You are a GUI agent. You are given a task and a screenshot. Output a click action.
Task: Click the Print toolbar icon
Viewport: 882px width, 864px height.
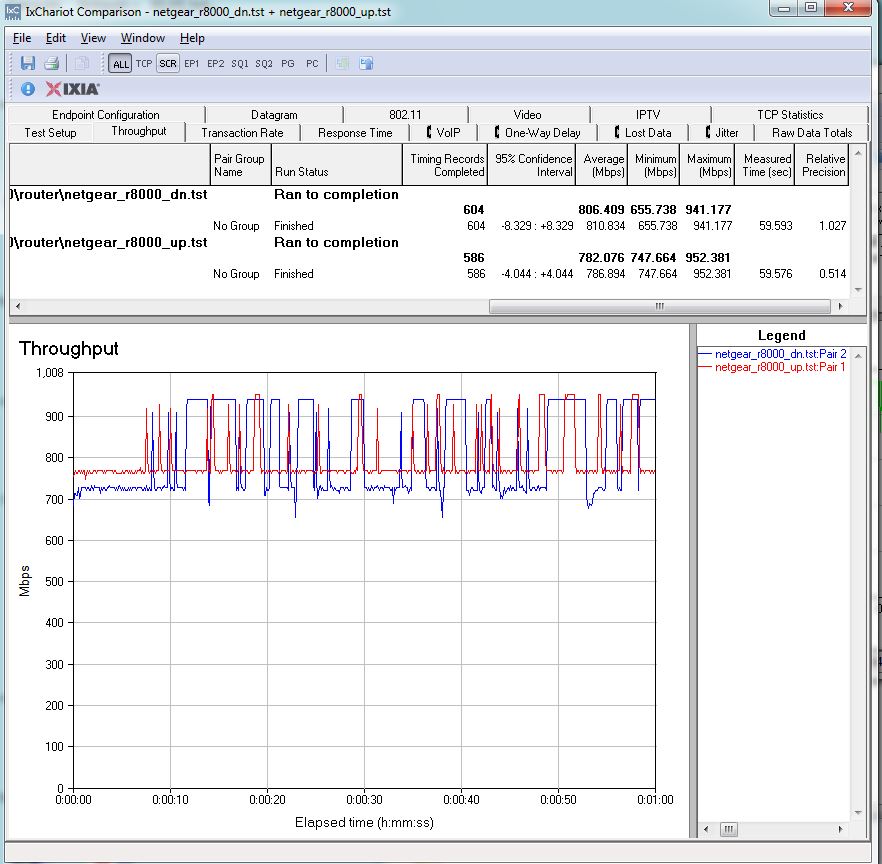[x=52, y=63]
